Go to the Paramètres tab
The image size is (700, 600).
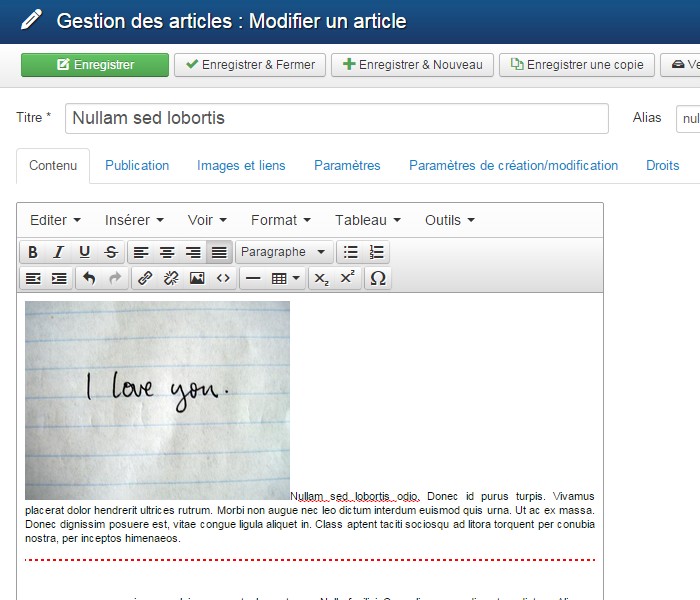point(347,166)
